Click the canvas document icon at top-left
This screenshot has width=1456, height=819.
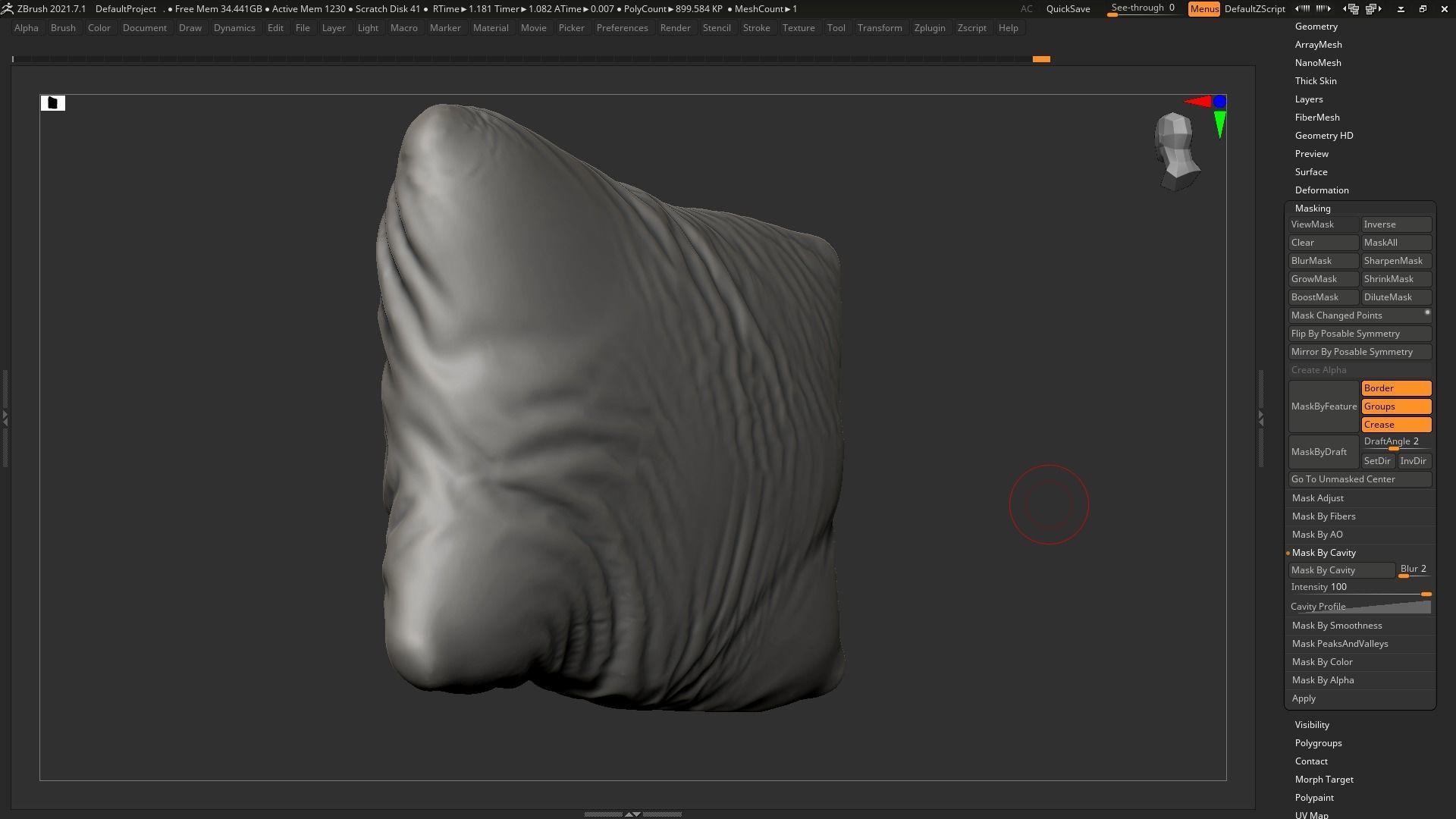coord(53,102)
